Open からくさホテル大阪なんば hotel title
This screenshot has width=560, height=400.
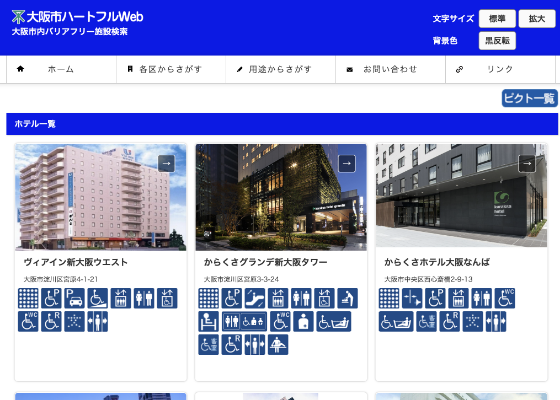(437, 262)
